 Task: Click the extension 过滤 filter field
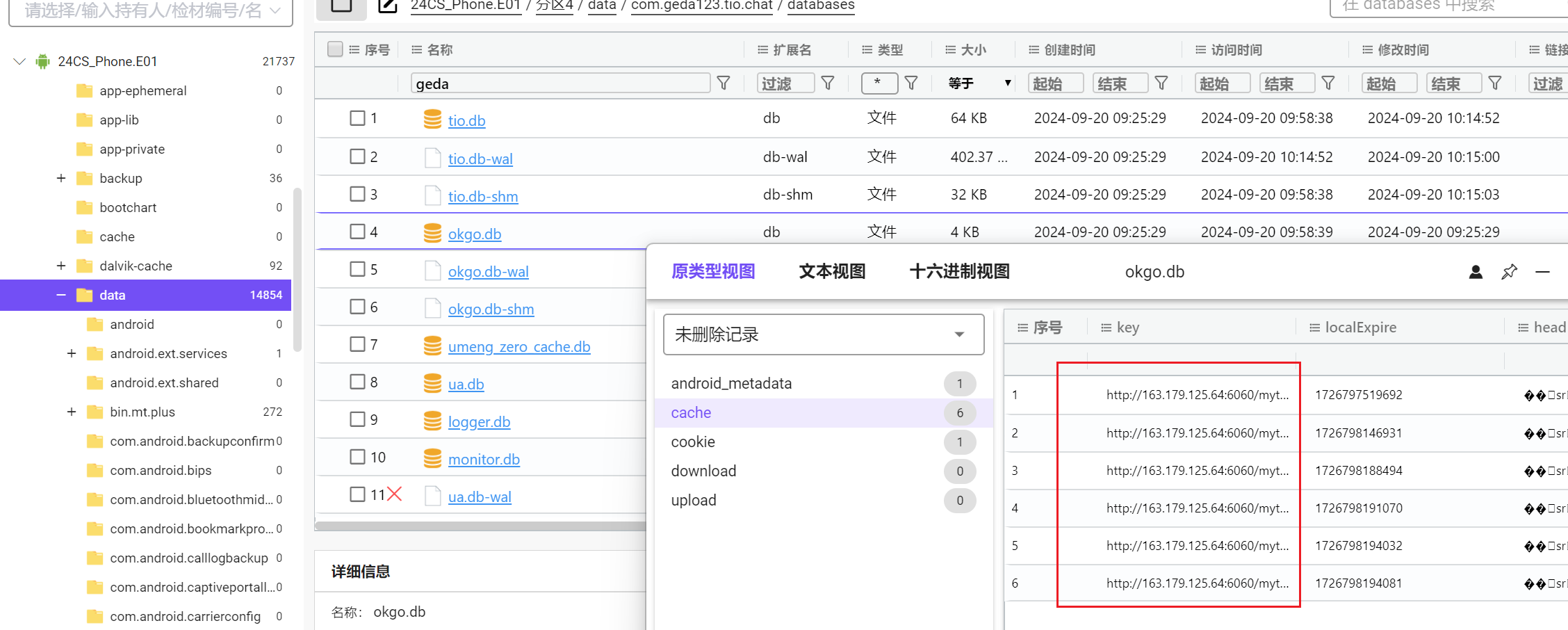coord(786,83)
